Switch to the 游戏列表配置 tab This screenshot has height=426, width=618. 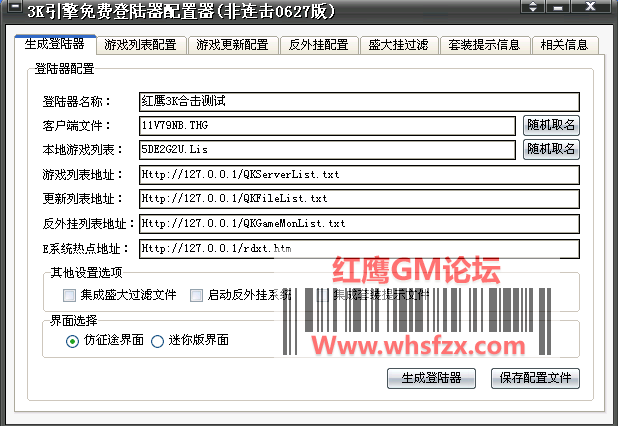[139, 45]
